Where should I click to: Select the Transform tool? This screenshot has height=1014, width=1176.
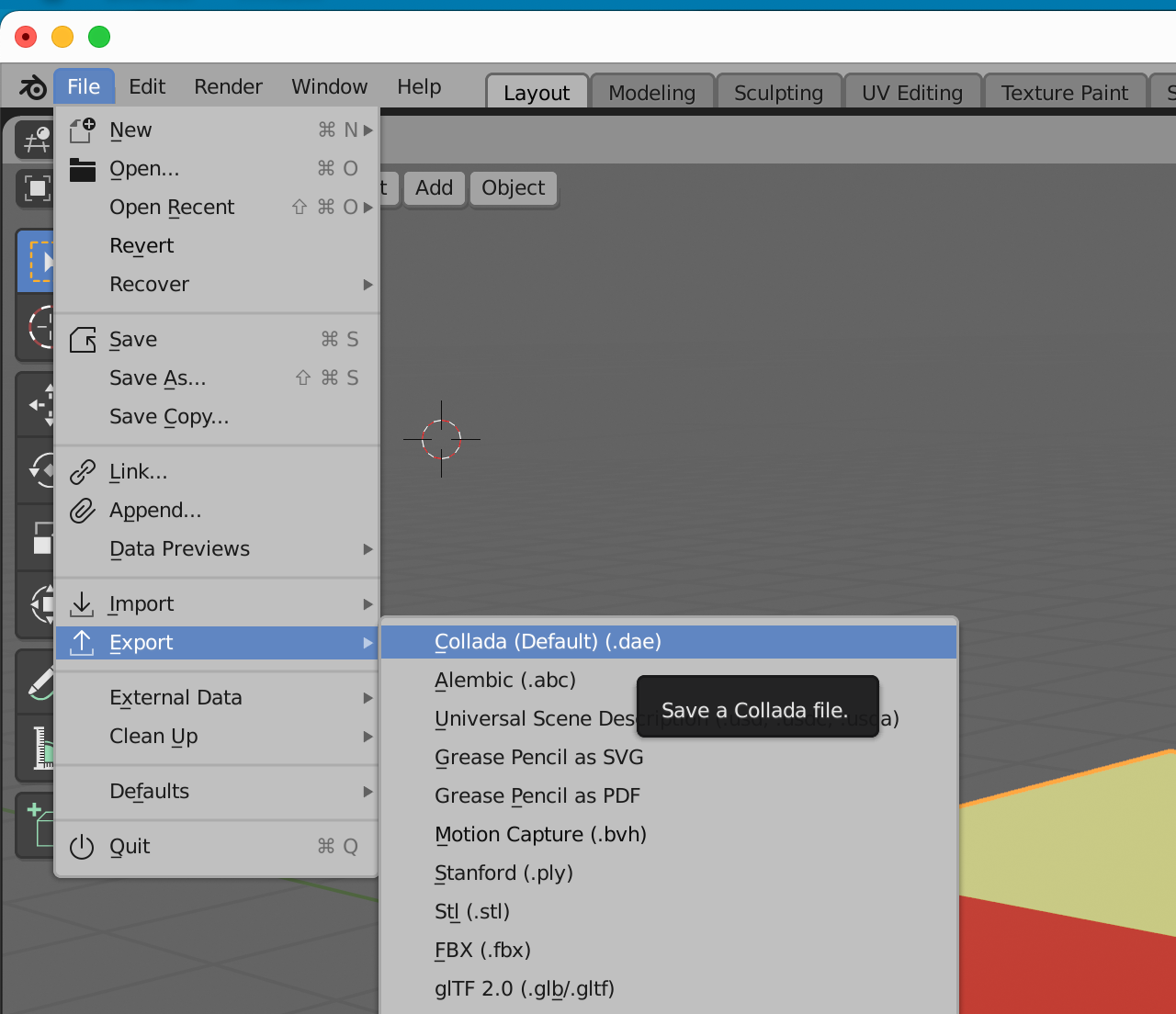click(37, 604)
